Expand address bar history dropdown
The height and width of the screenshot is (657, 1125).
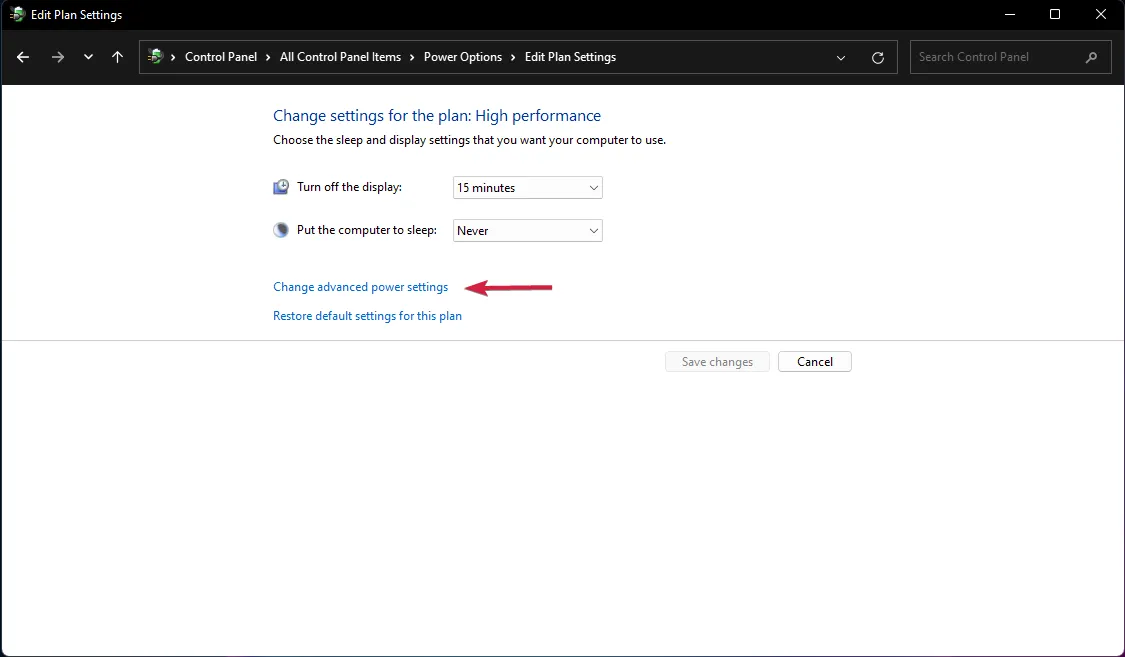[x=841, y=57]
